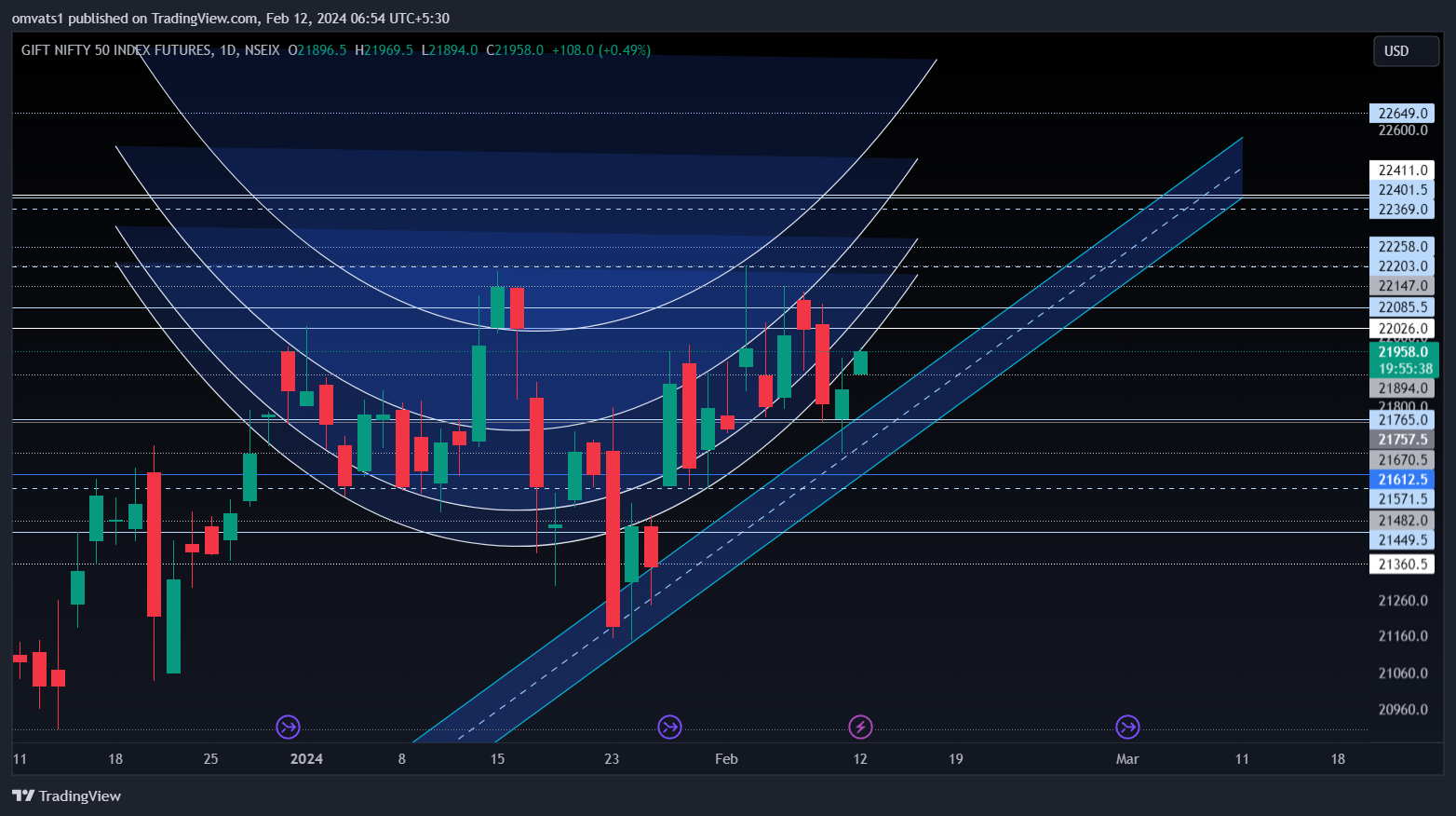This screenshot has height=816, width=1456.
Task: Select the 21757.5 price label
Action: click(1402, 440)
